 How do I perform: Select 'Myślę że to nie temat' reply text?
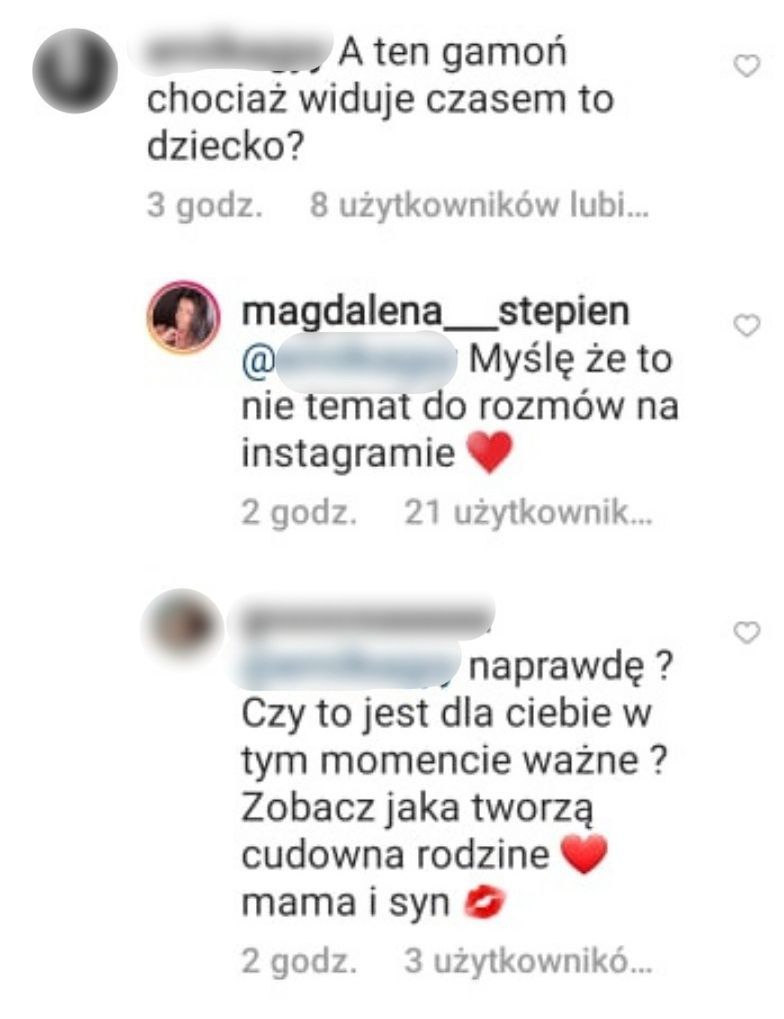tap(460, 406)
